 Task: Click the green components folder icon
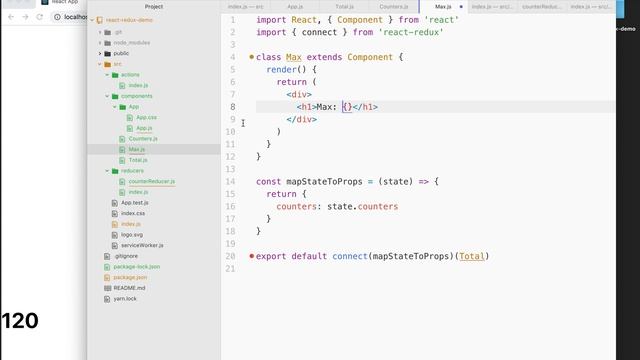pos(115,96)
